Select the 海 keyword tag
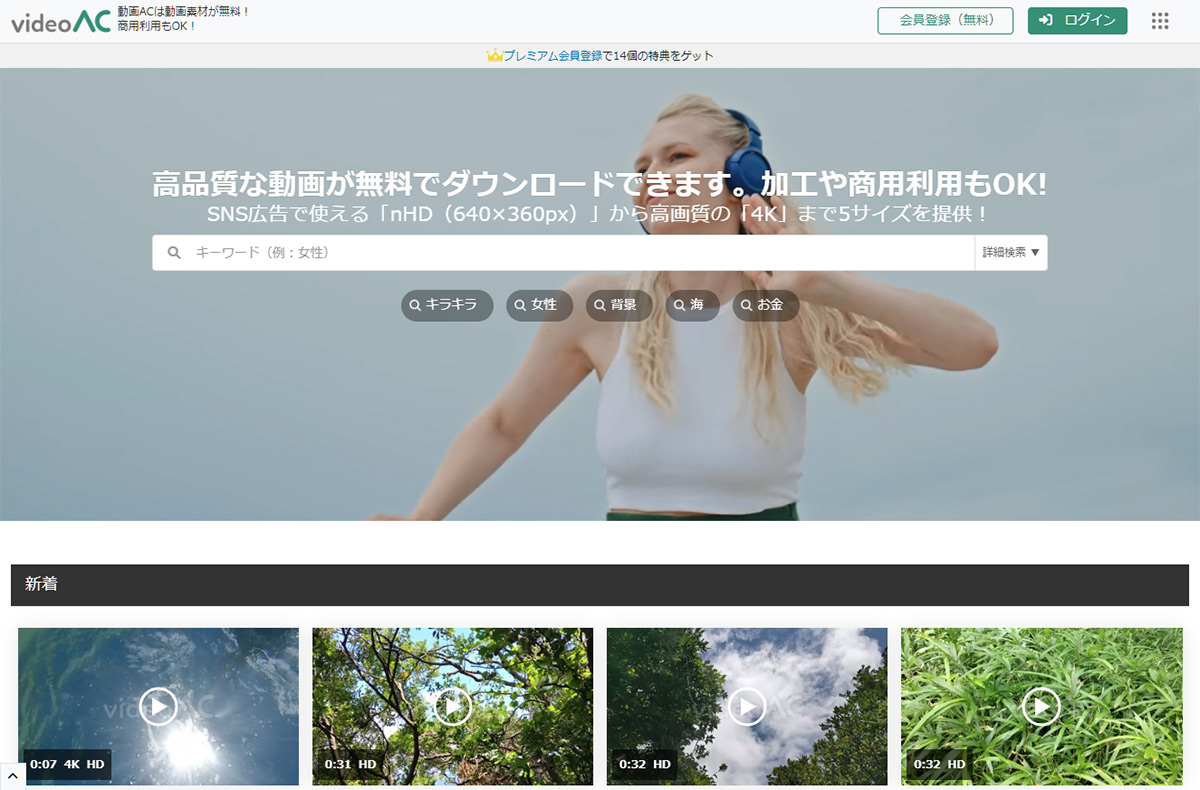Screen dimensions: 1200x790 point(692,305)
